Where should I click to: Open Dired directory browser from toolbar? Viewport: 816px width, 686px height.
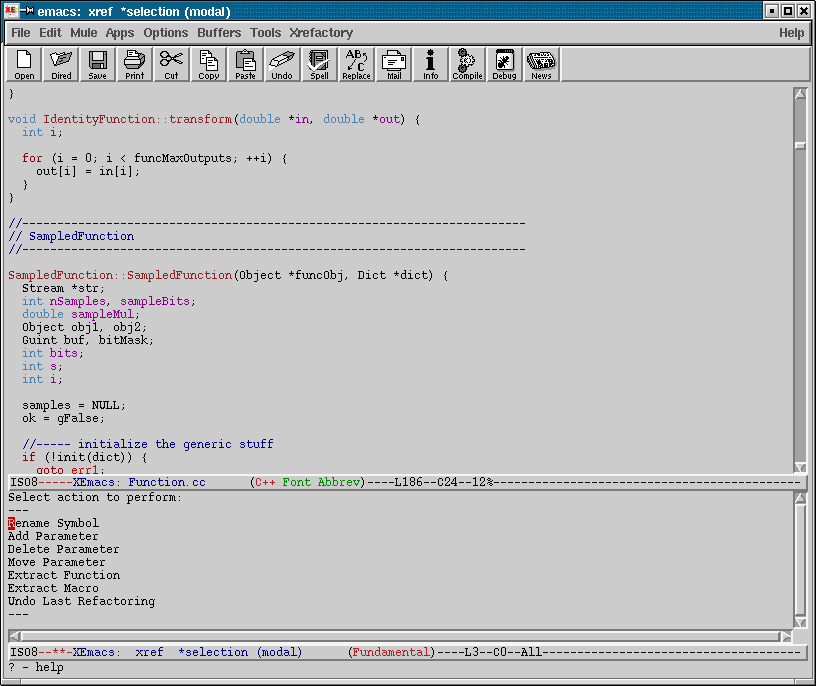click(x=61, y=64)
